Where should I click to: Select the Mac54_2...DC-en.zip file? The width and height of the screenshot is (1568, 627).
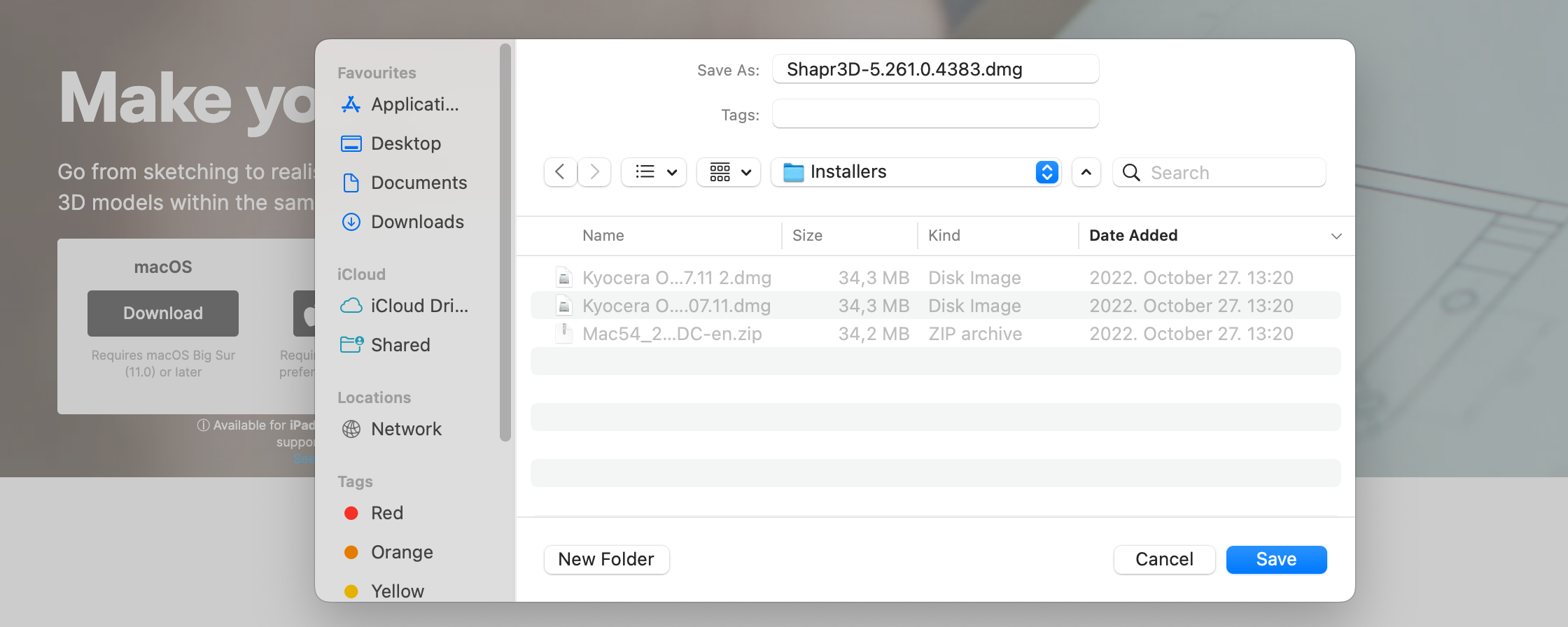[936, 334]
